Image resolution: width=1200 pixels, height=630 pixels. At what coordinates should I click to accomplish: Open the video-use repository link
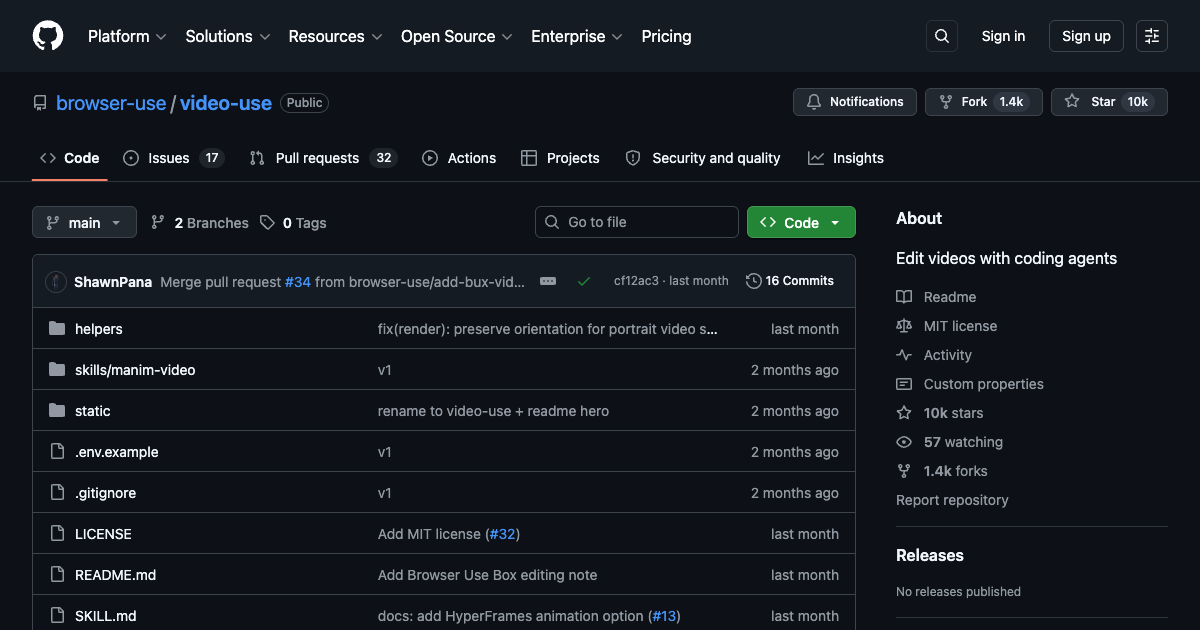click(x=226, y=103)
